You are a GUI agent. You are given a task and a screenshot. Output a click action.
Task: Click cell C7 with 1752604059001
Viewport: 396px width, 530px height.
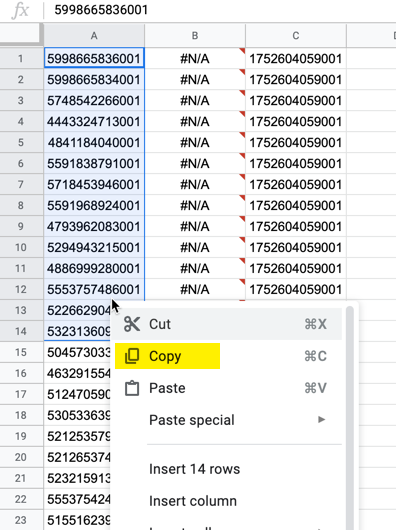click(296, 185)
